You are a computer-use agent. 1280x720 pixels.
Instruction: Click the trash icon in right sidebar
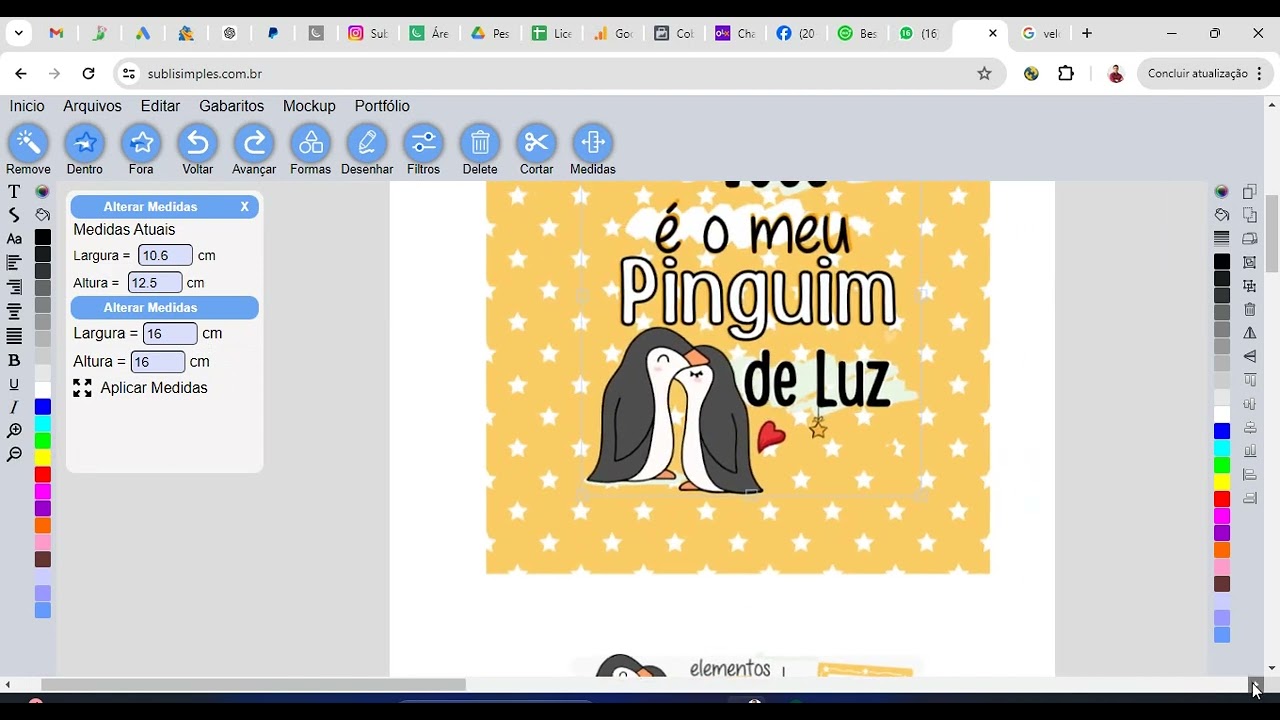coord(1250,310)
